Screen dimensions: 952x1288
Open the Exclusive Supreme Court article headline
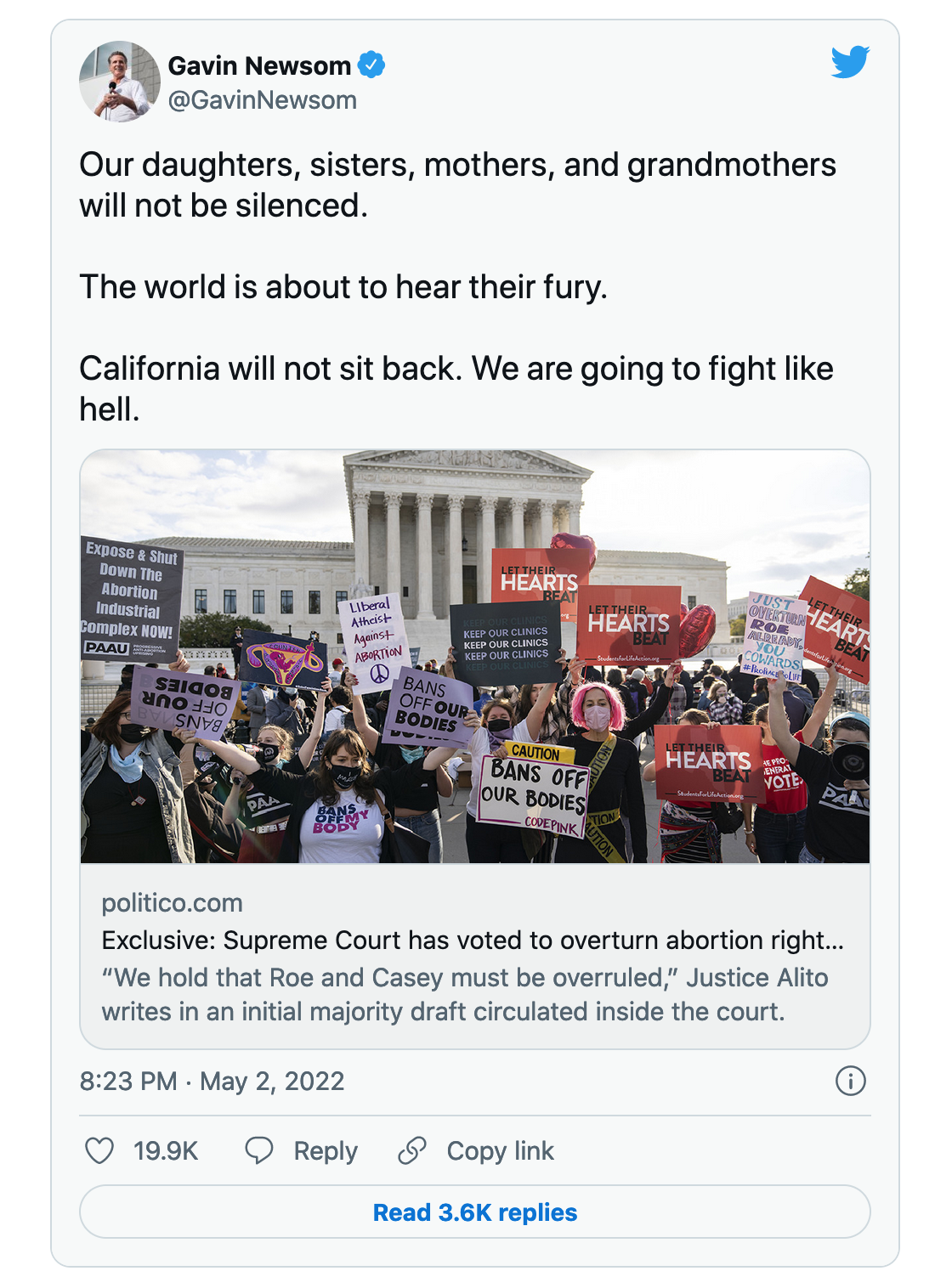click(473, 941)
